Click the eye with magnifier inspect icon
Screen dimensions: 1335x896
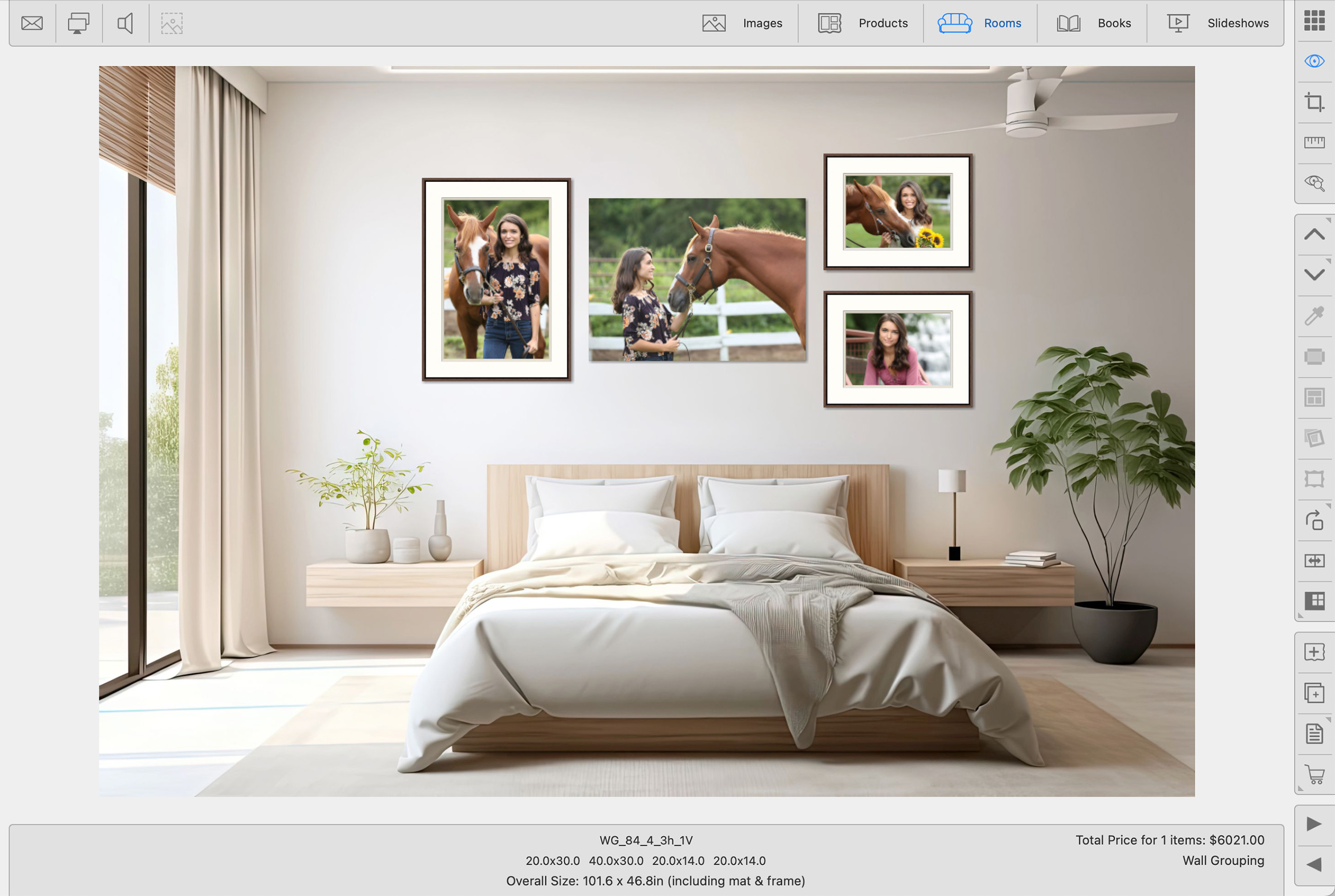pyautogui.click(x=1314, y=183)
